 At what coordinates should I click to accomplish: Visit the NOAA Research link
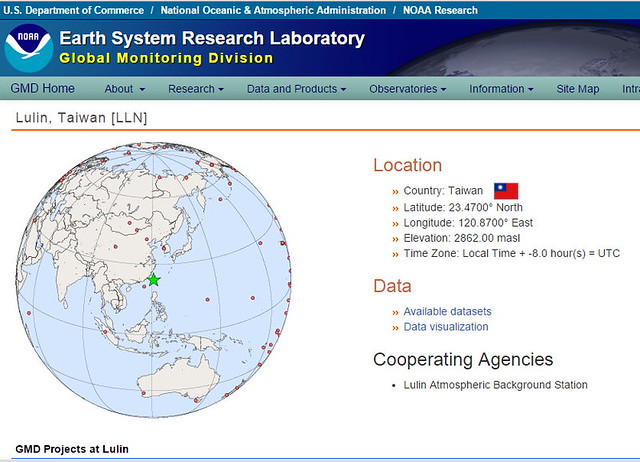click(440, 10)
